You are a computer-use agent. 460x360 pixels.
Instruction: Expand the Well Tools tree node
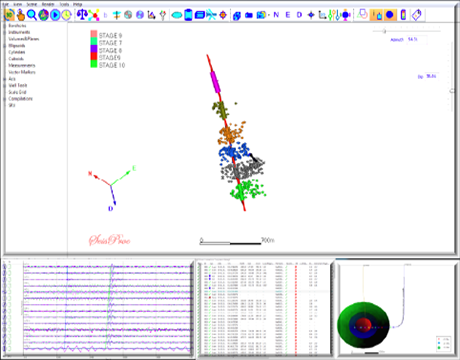[4, 86]
